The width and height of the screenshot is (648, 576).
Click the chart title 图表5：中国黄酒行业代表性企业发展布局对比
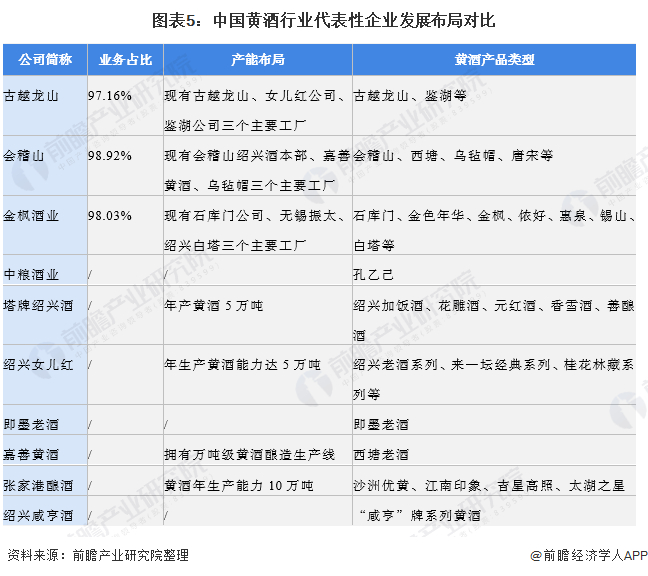point(324,20)
